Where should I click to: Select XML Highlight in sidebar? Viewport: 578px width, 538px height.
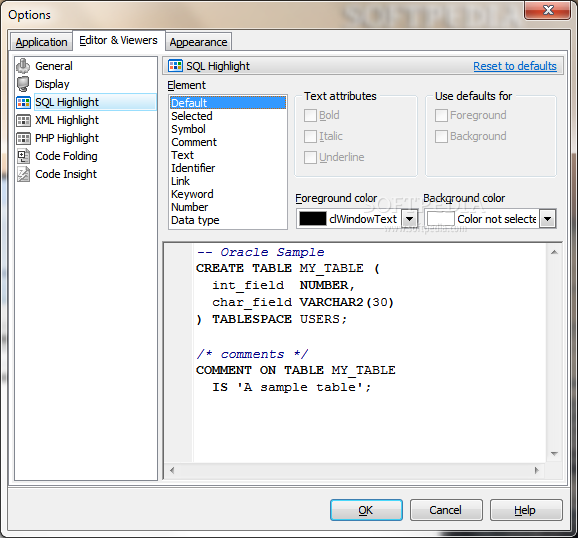[x=67, y=120]
